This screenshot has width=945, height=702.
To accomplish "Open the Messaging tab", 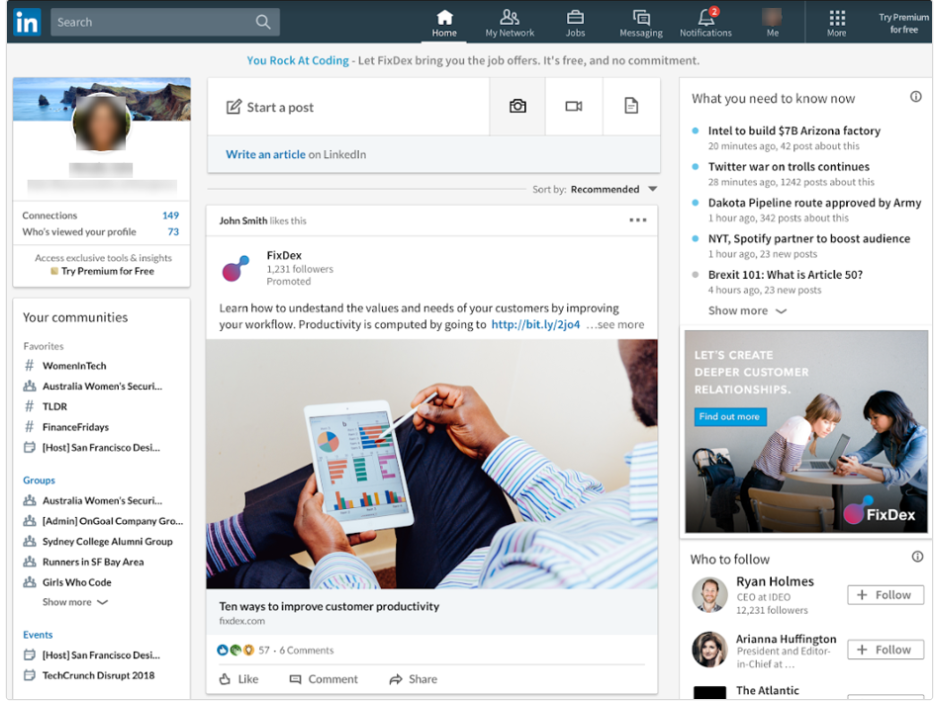I will pos(641,23).
